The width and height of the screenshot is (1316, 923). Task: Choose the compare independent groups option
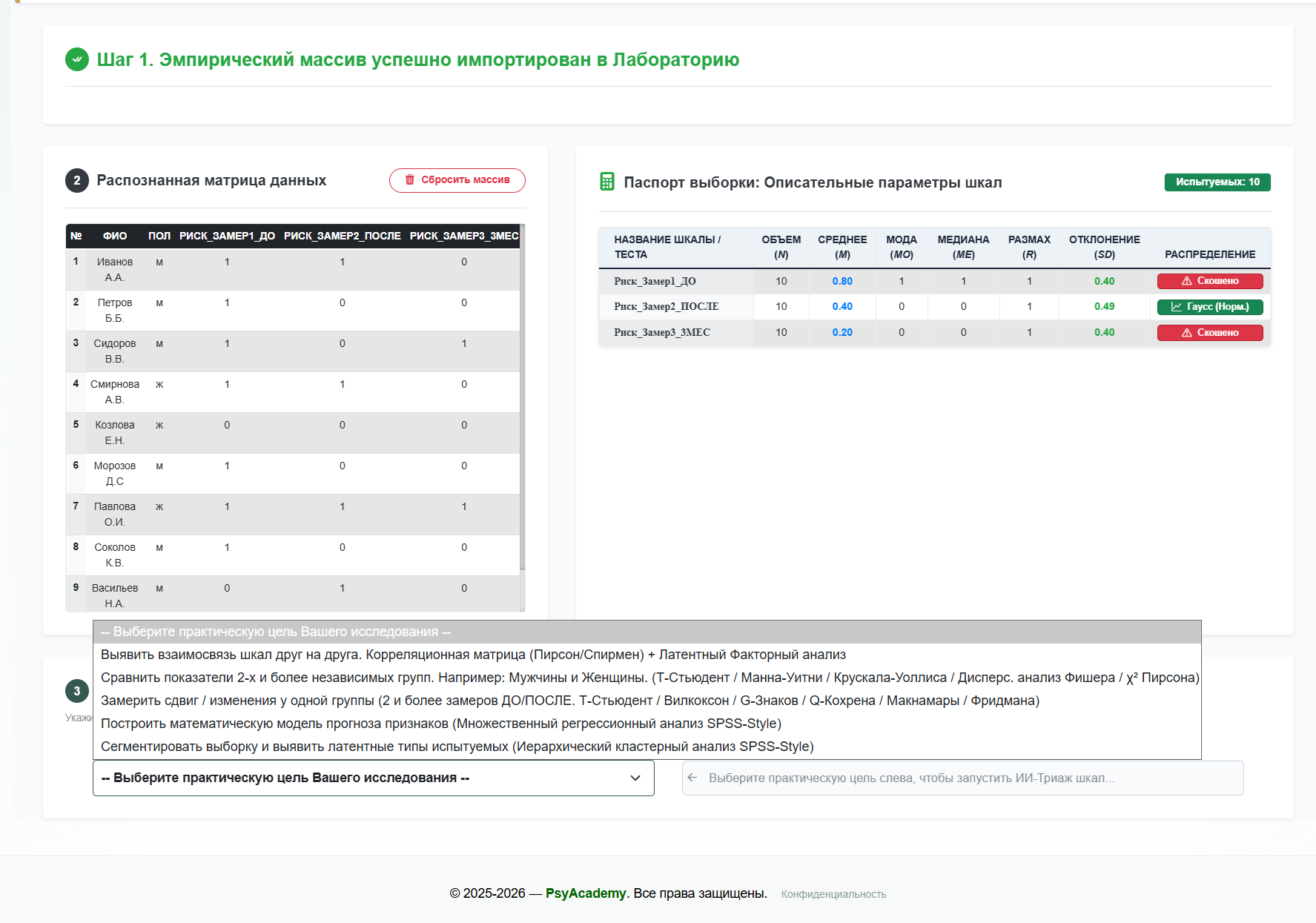pyautogui.click(x=647, y=678)
